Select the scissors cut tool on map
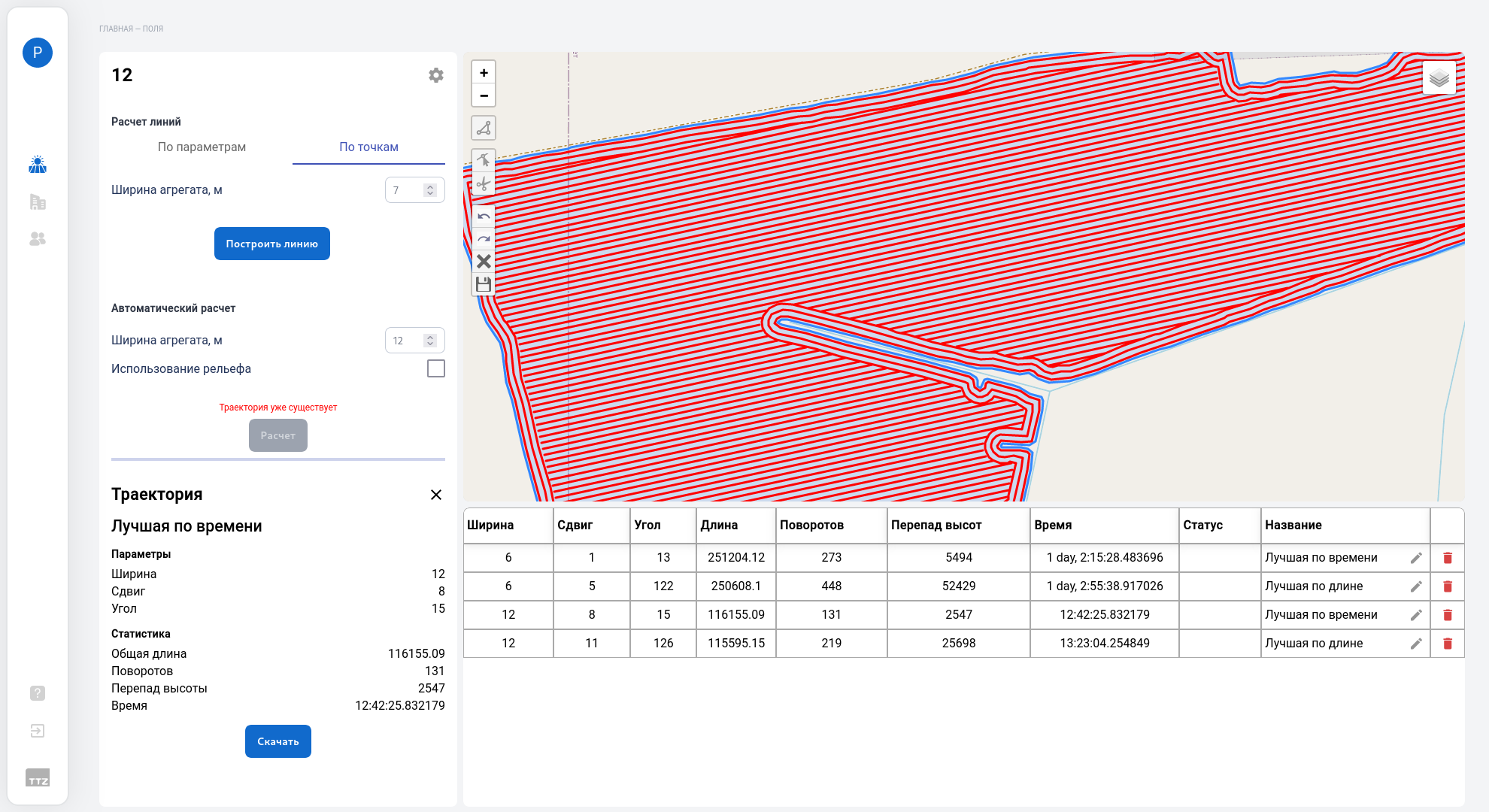The image size is (1489, 812). tap(484, 183)
